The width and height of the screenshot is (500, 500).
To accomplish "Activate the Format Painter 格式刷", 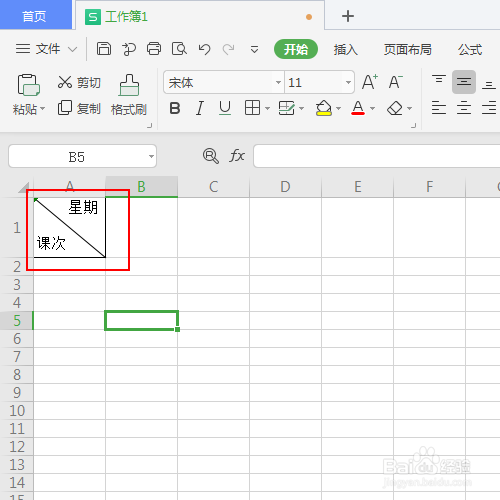I will pos(129,95).
